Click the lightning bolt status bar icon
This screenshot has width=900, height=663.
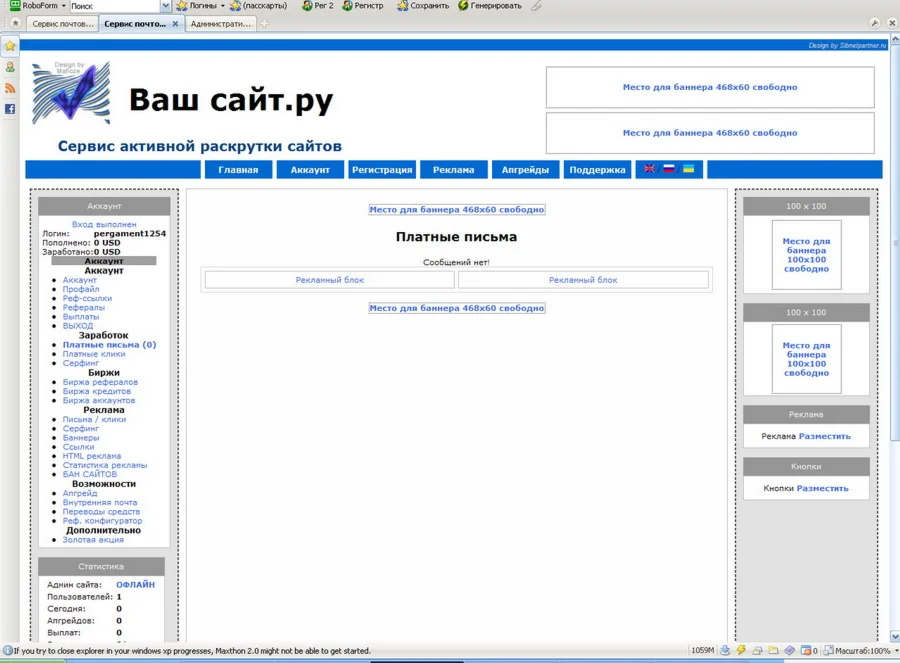(741, 651)
